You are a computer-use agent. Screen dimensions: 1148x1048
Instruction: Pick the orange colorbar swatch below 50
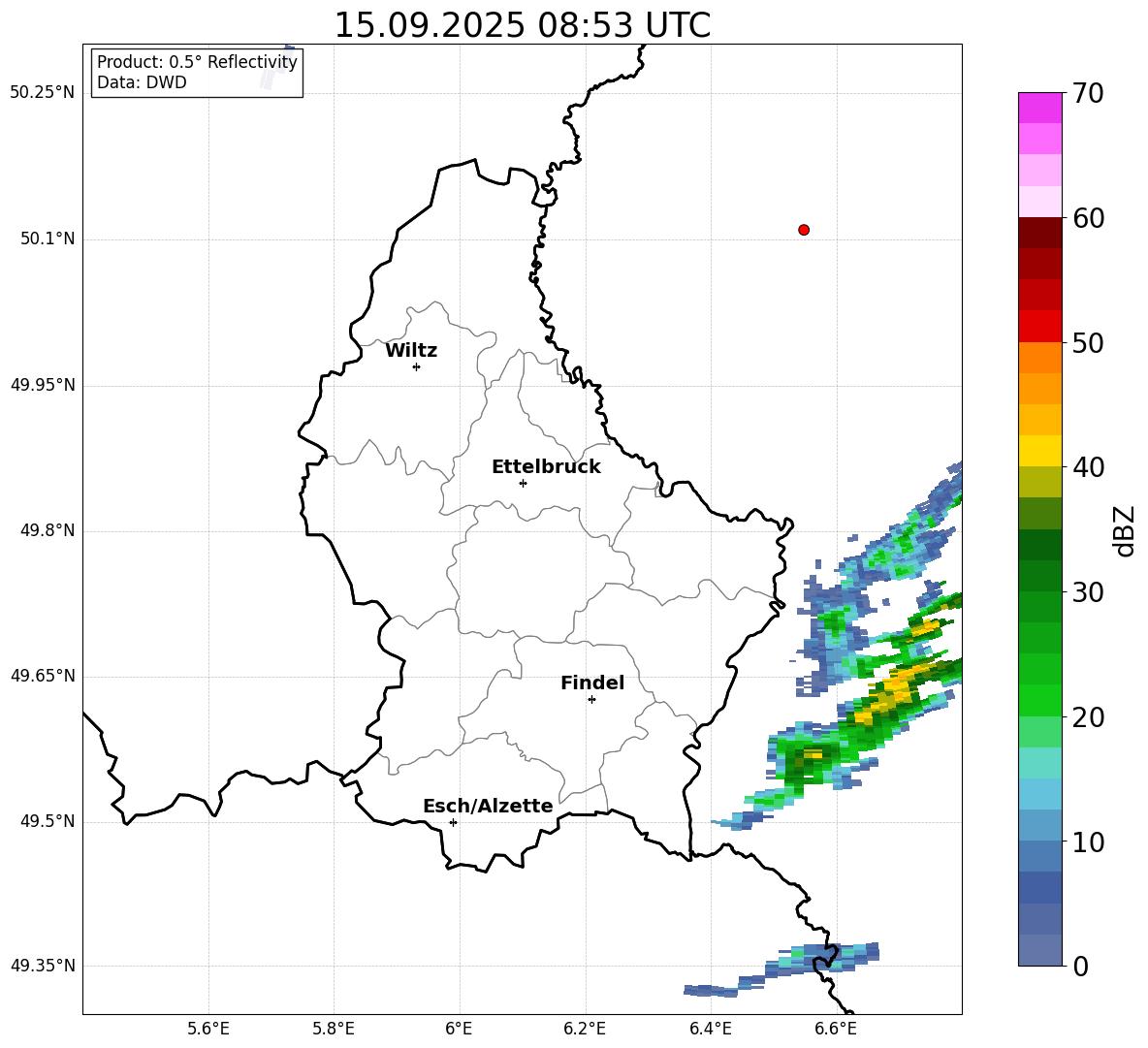(x=1040, y=358)
